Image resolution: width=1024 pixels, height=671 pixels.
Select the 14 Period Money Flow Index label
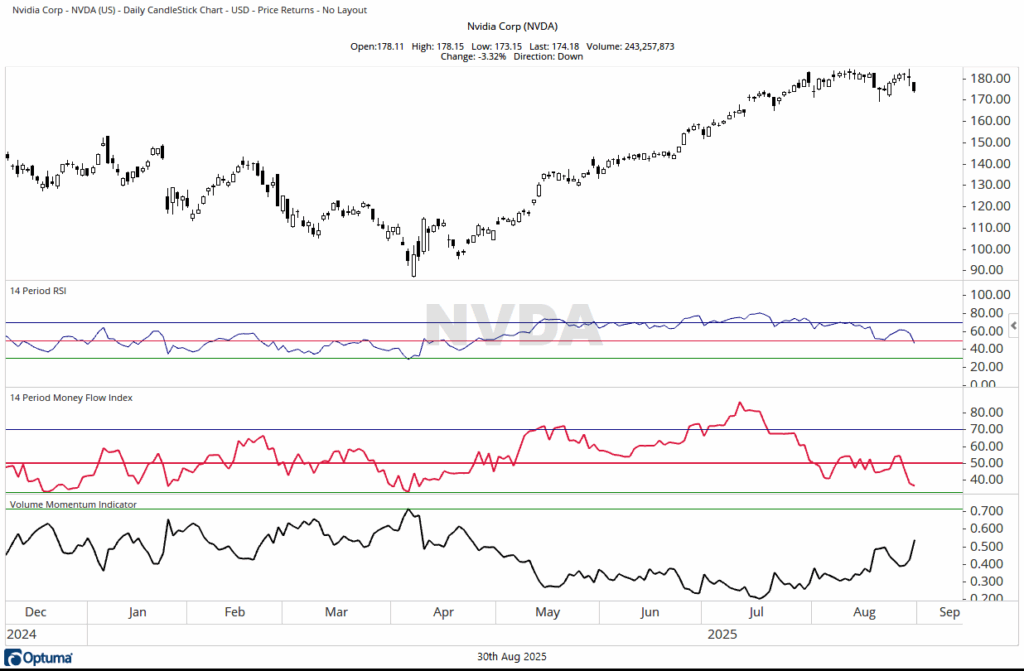click(70, 397)
